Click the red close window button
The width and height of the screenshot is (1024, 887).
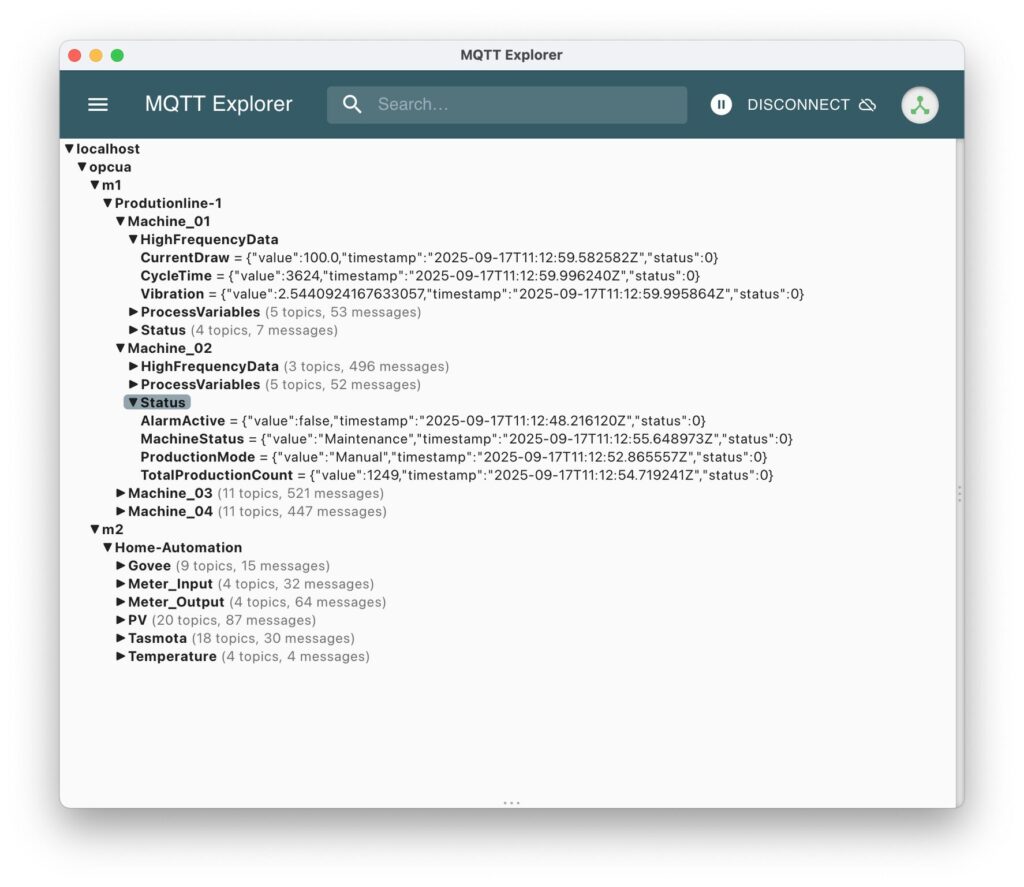(75, 55)
